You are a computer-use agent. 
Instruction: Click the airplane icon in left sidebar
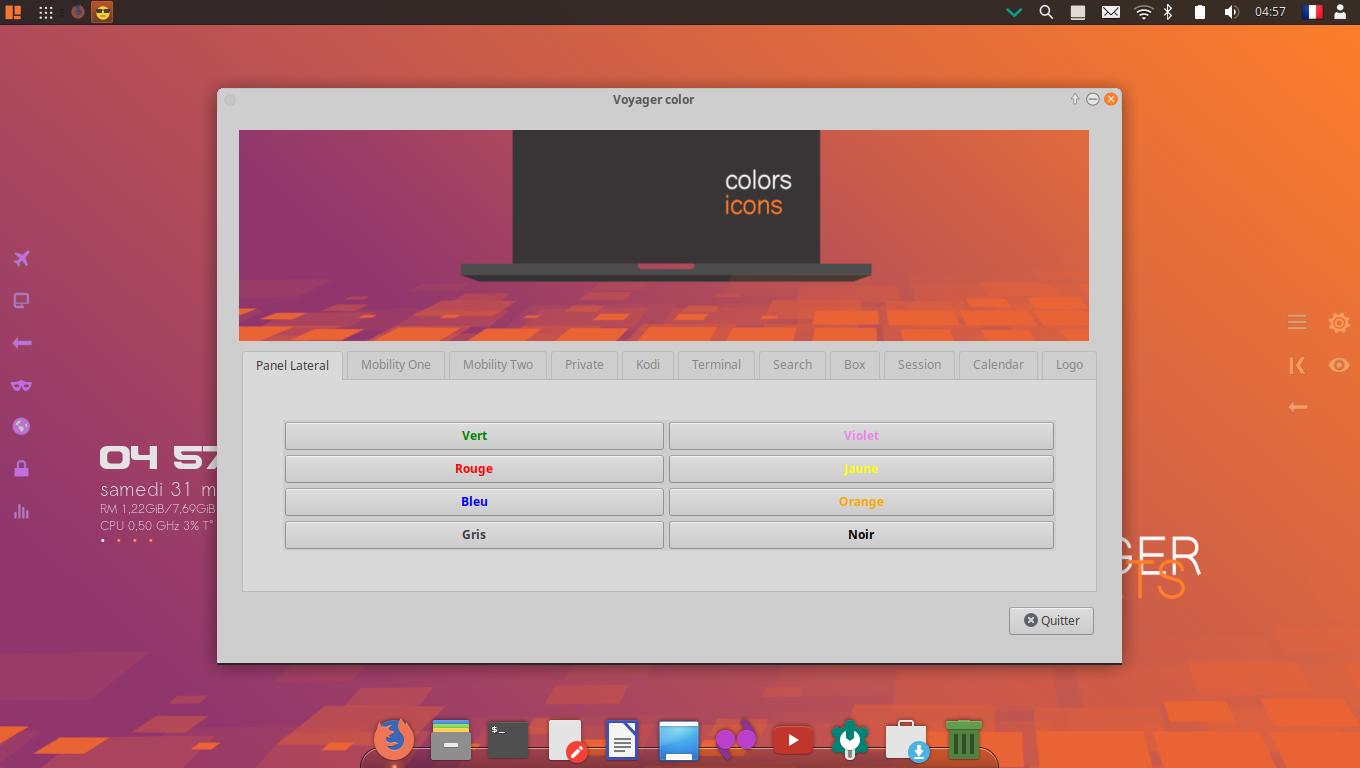coord(21,259)
